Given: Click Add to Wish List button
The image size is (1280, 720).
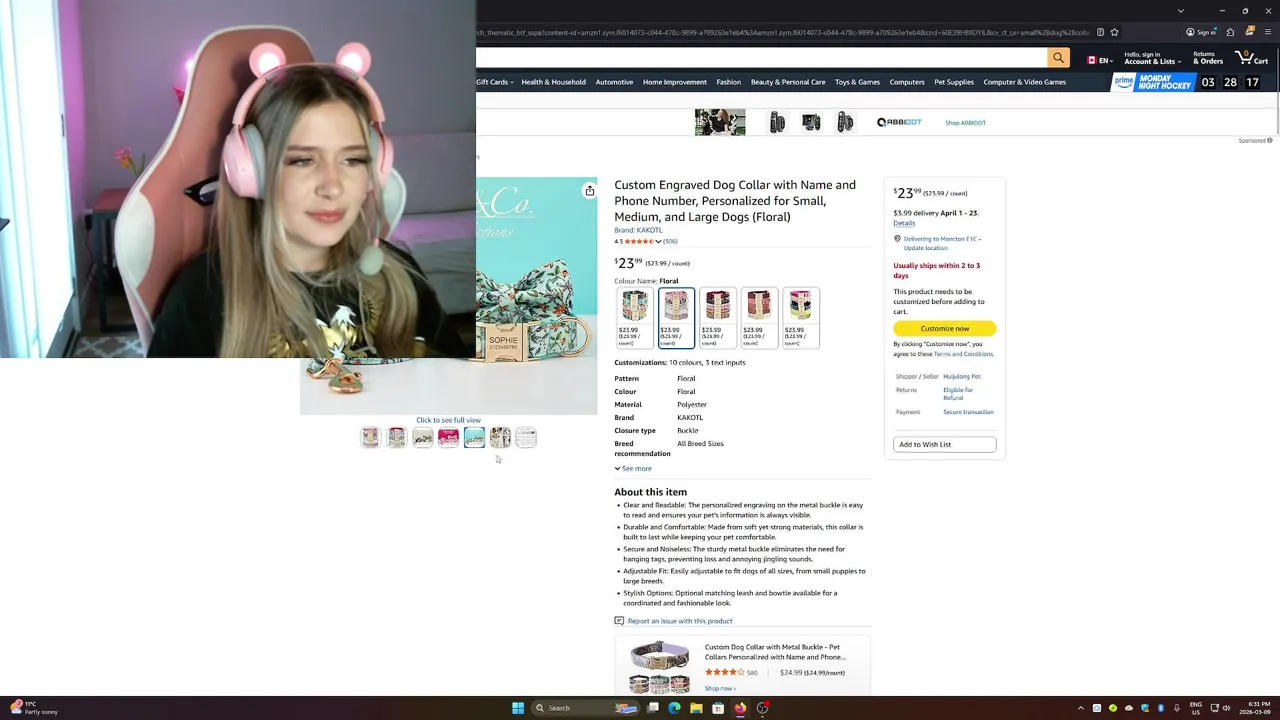Looking at the screenshot, I should click(x=945, y=444).
